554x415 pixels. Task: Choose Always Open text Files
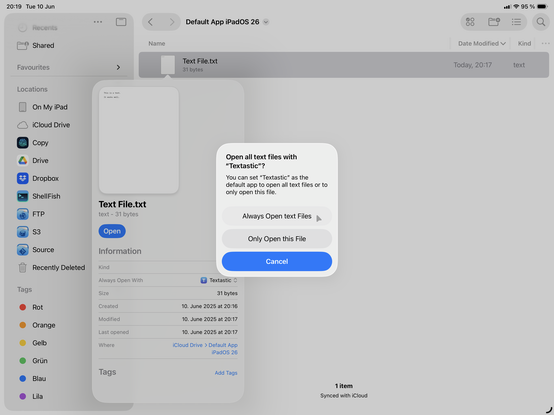click(x=277, y=216)
